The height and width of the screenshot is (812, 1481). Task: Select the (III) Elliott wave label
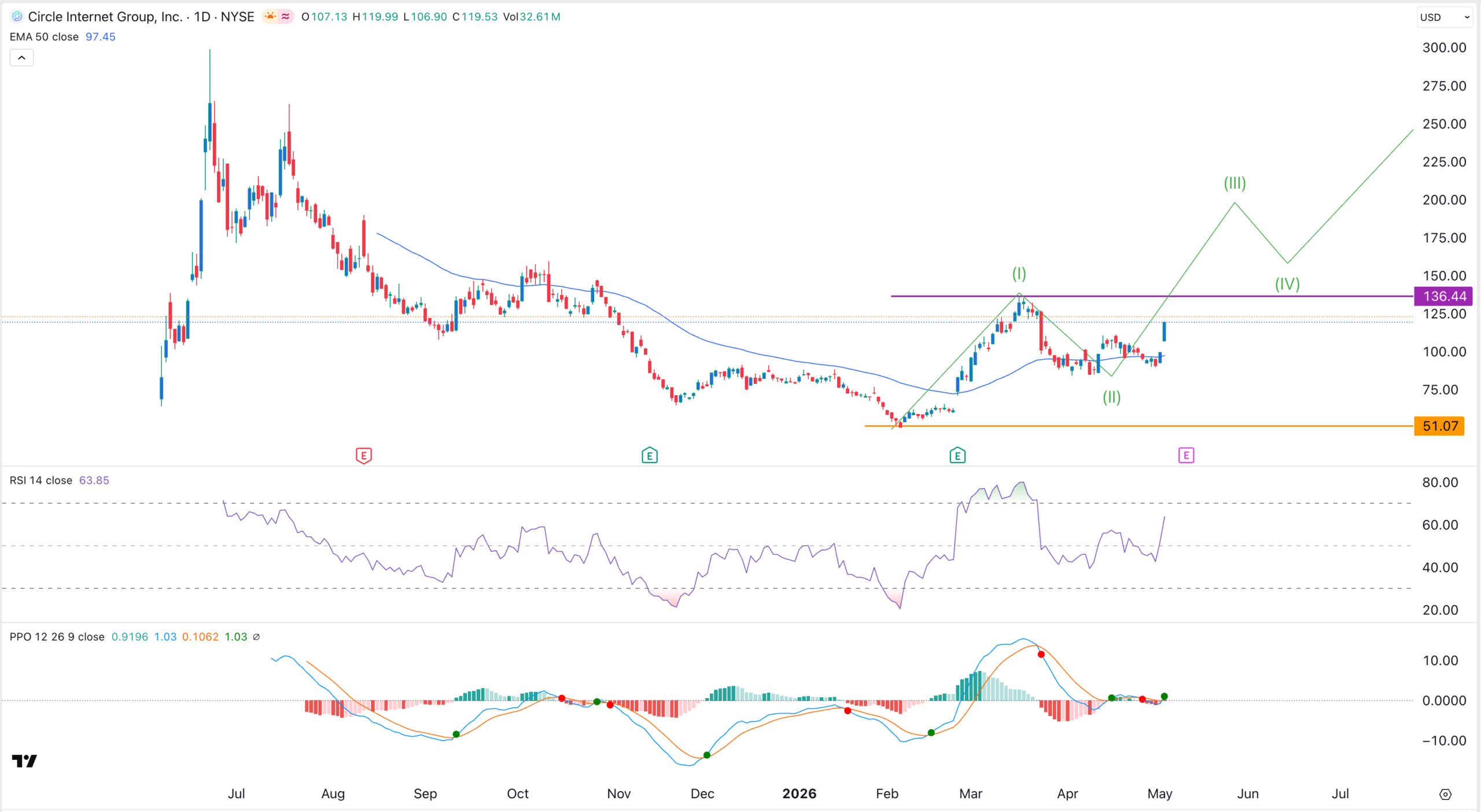click(x=1235, y=183)
